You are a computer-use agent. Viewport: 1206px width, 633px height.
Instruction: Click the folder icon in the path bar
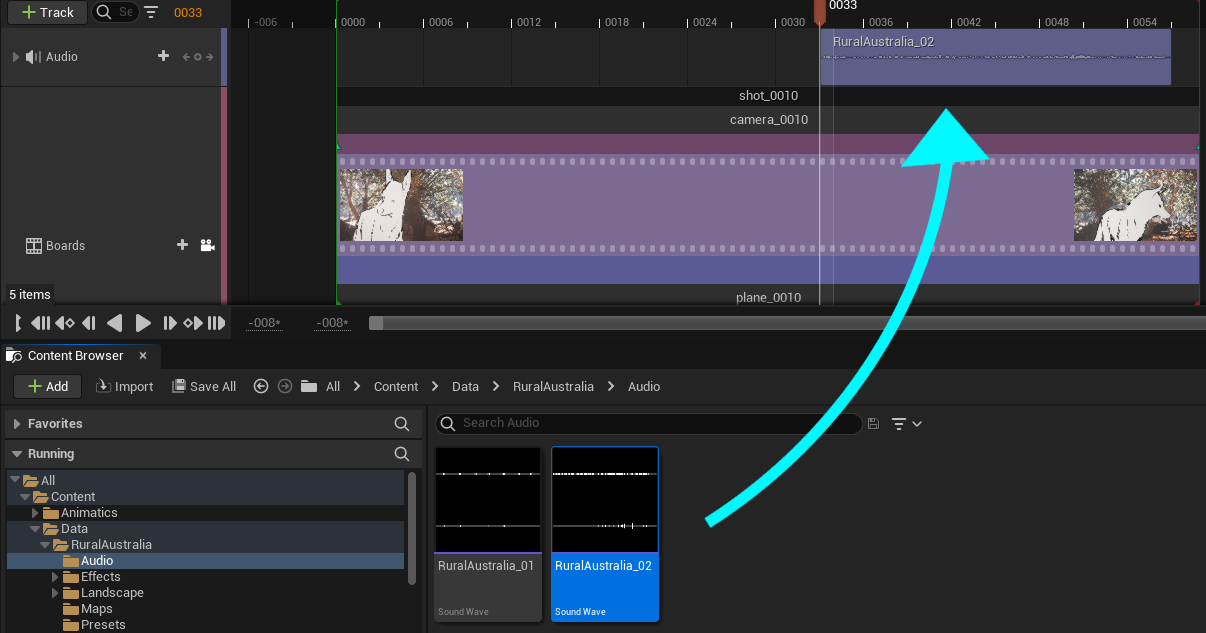tap(309, 386)
